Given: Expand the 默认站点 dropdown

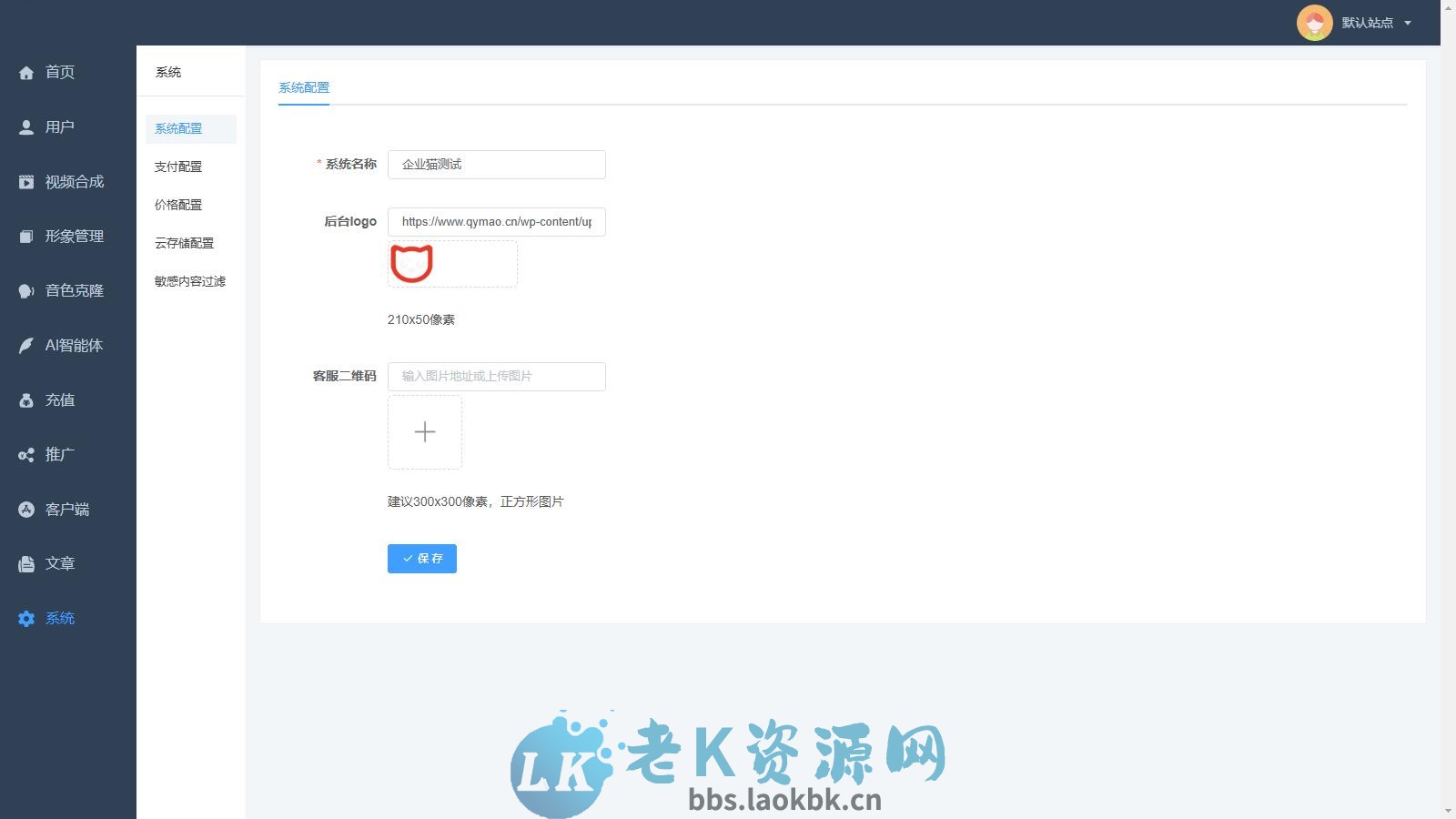Looking at the screenshot, I should pos(1370,23).
